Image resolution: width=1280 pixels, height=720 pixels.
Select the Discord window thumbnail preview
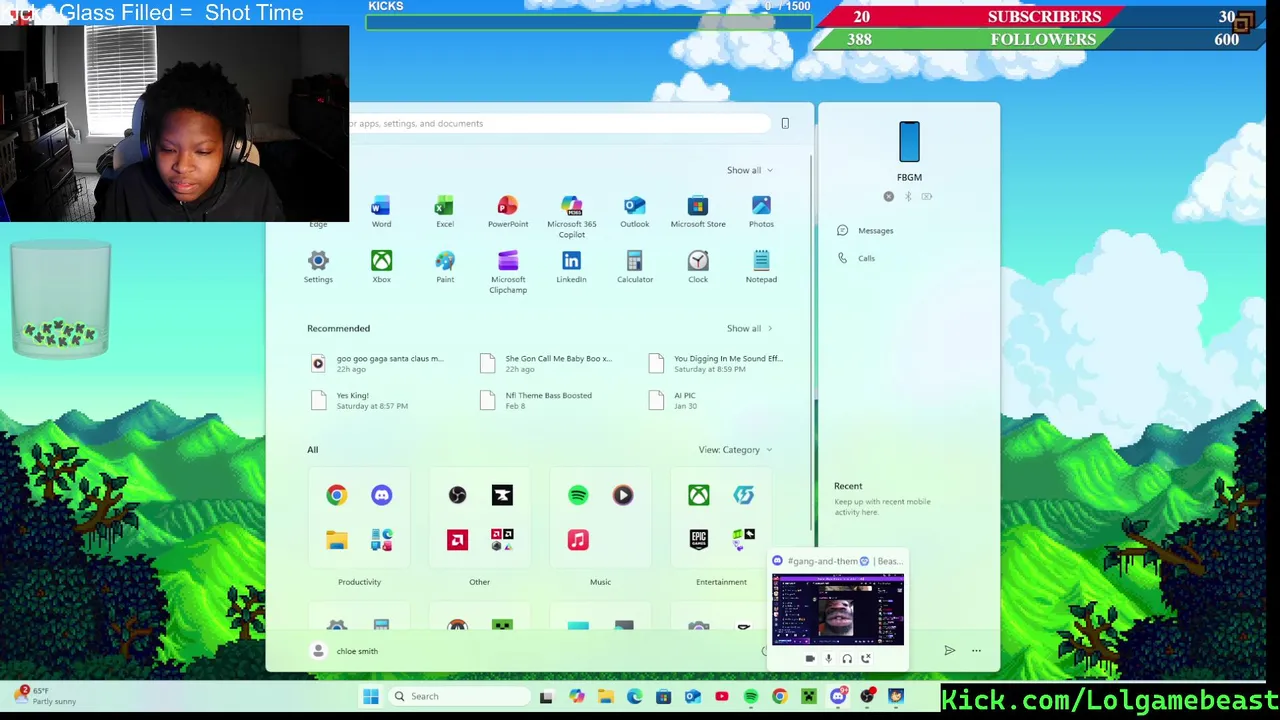click(x=838, y=609)
